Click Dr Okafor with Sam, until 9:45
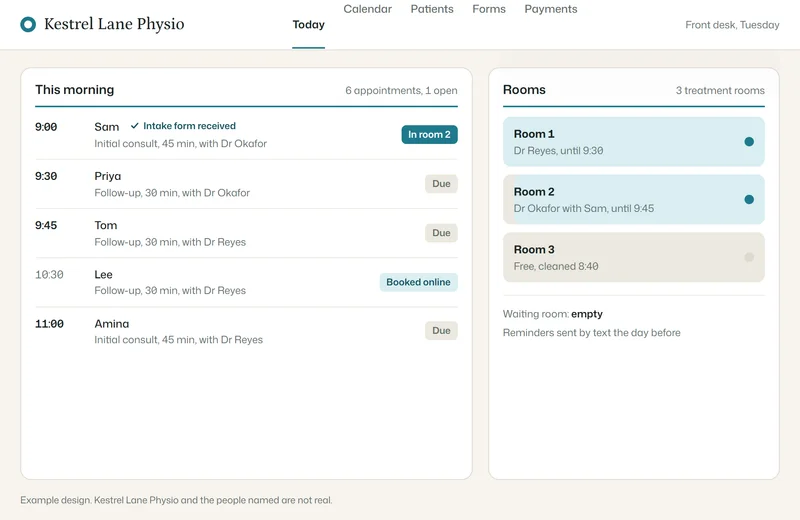800x520 pixels. [584, 208]
